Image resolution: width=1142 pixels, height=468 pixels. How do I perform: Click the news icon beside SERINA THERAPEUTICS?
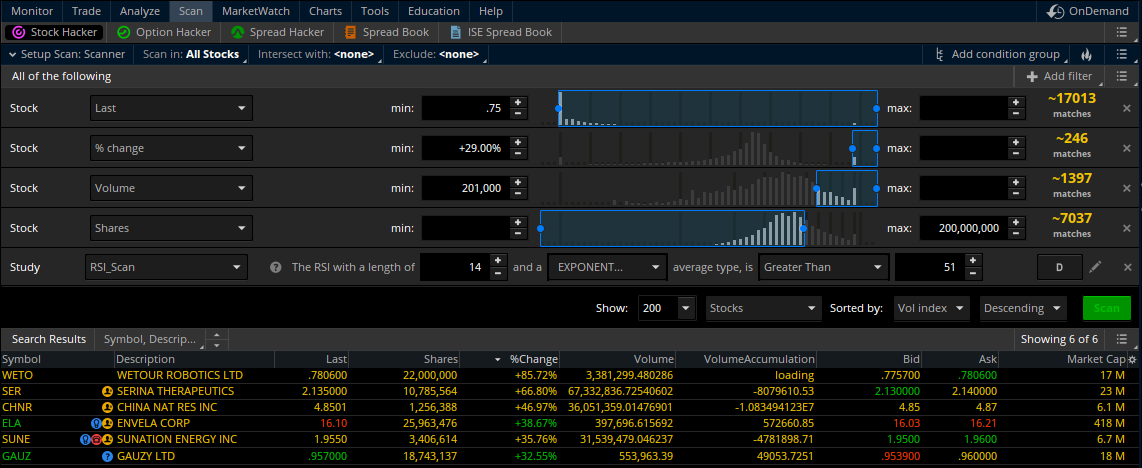point(107,391)
